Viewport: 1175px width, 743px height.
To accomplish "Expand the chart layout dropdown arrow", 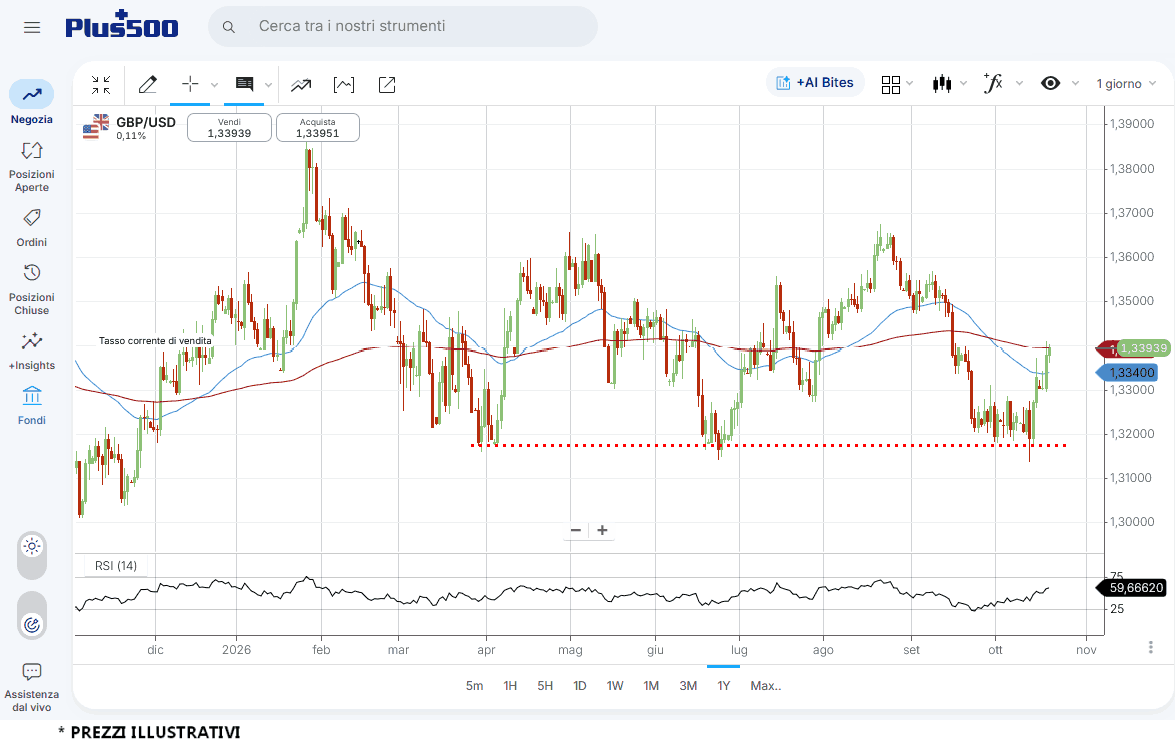I will pyautogui.click(x=910, y=83).
